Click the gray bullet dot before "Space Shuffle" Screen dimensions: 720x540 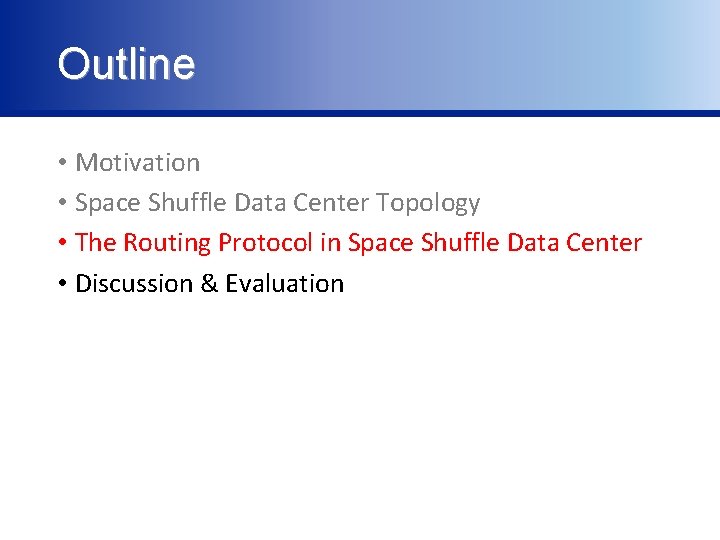[63, 202]
